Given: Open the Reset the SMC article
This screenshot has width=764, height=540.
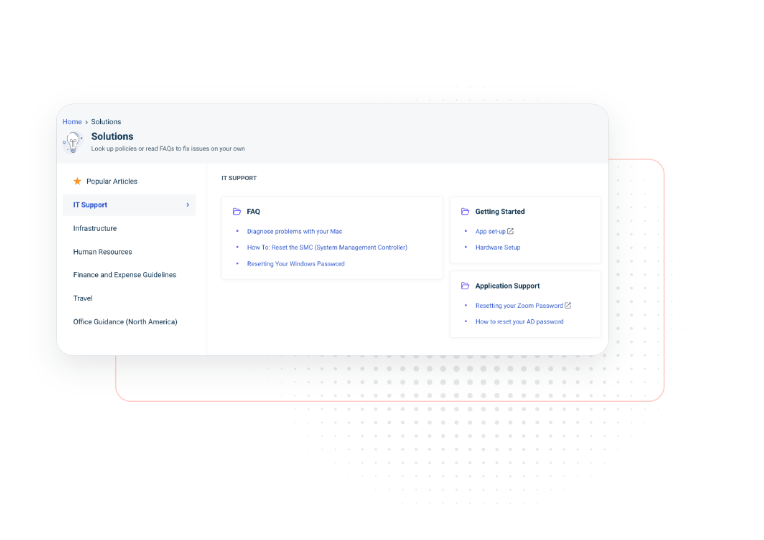Looking at the screenshot, I should tap(327, 248).
